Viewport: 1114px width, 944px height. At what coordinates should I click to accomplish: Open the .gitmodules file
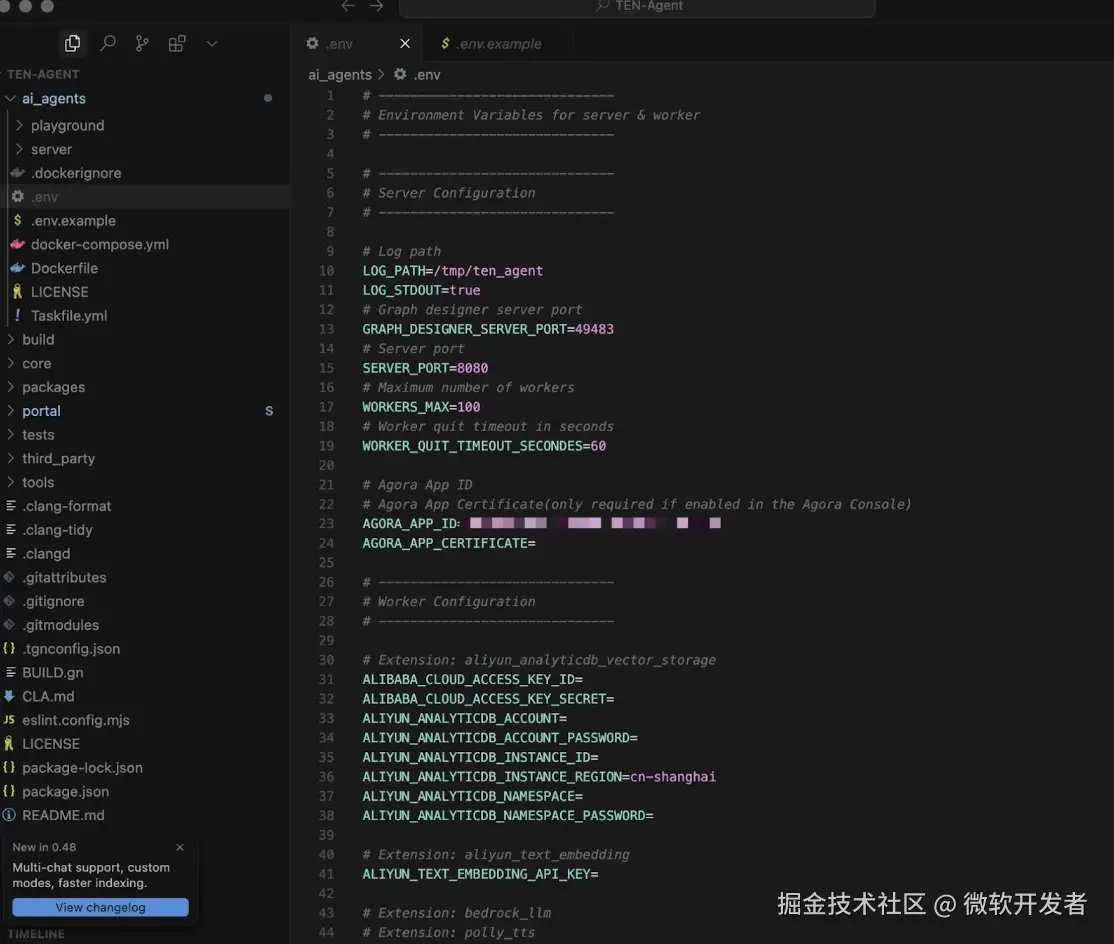pyautogui.click(x=144, y=625)
